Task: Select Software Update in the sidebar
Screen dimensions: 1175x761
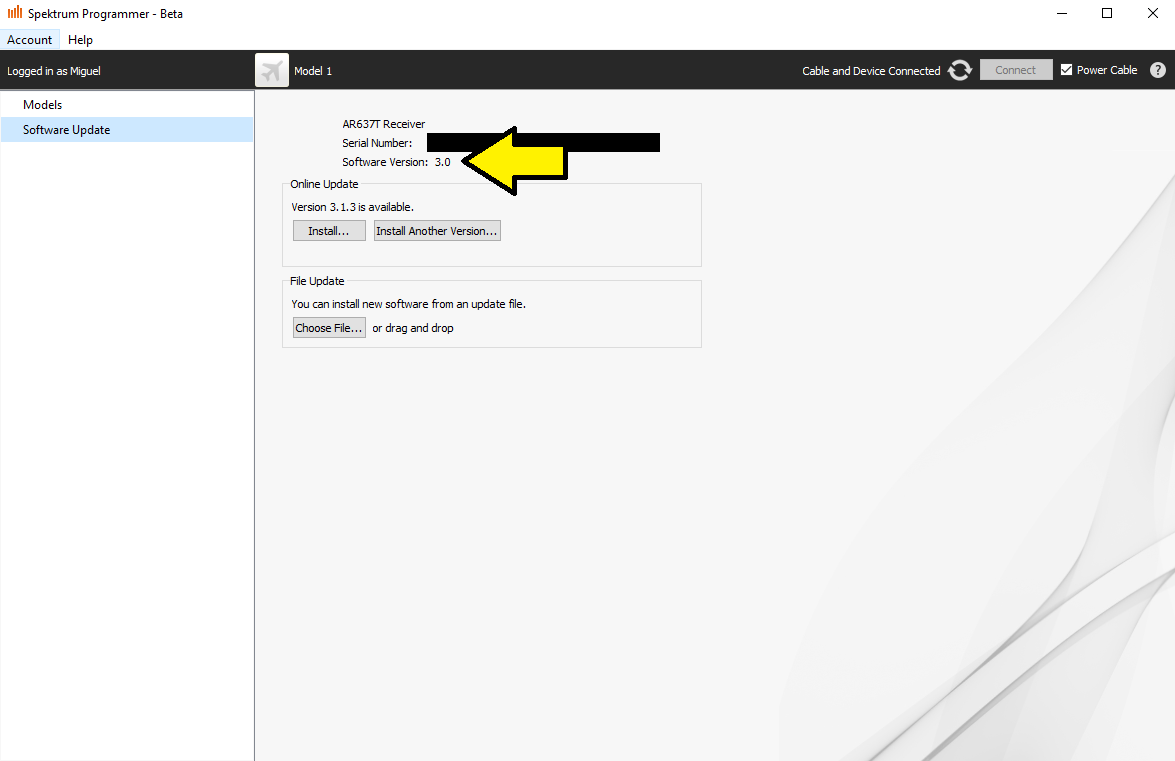Action: click(x=67, y=130)
